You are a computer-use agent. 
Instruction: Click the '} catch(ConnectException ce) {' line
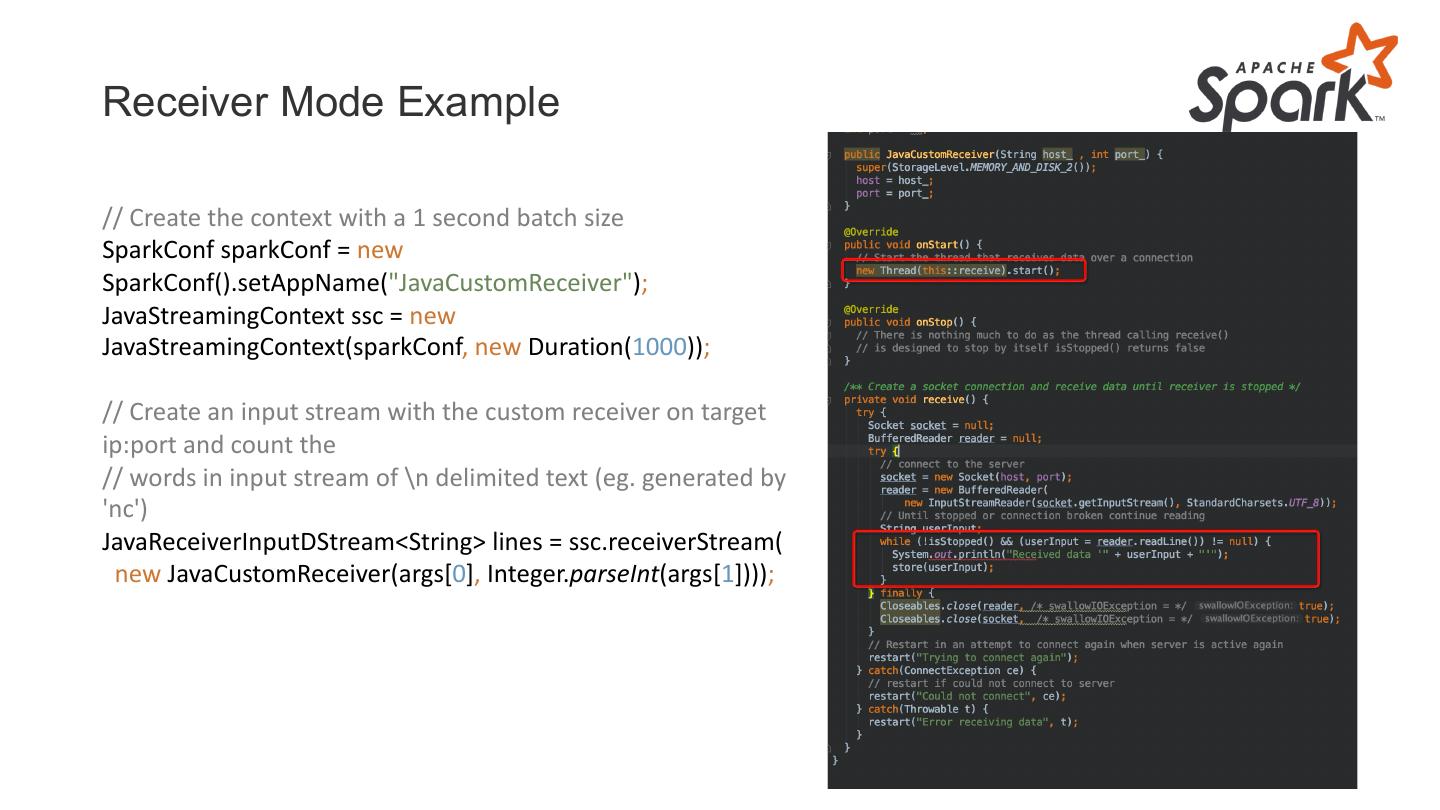[946, 670]
